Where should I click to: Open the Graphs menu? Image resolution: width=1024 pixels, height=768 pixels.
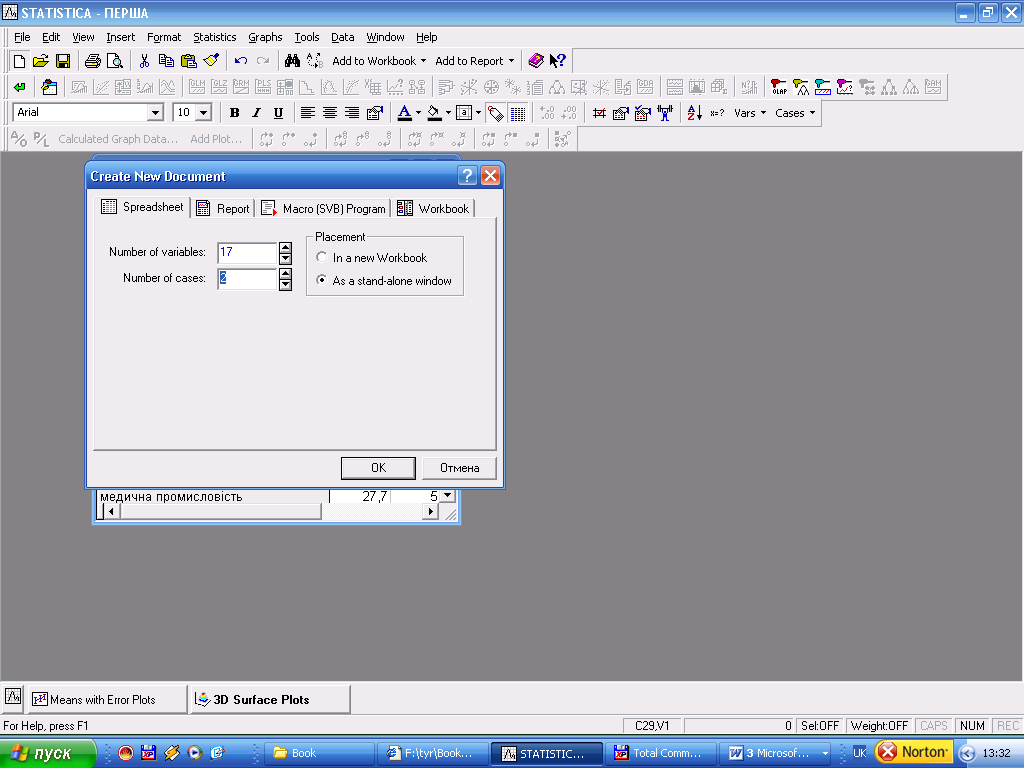[x=265, y=37]
